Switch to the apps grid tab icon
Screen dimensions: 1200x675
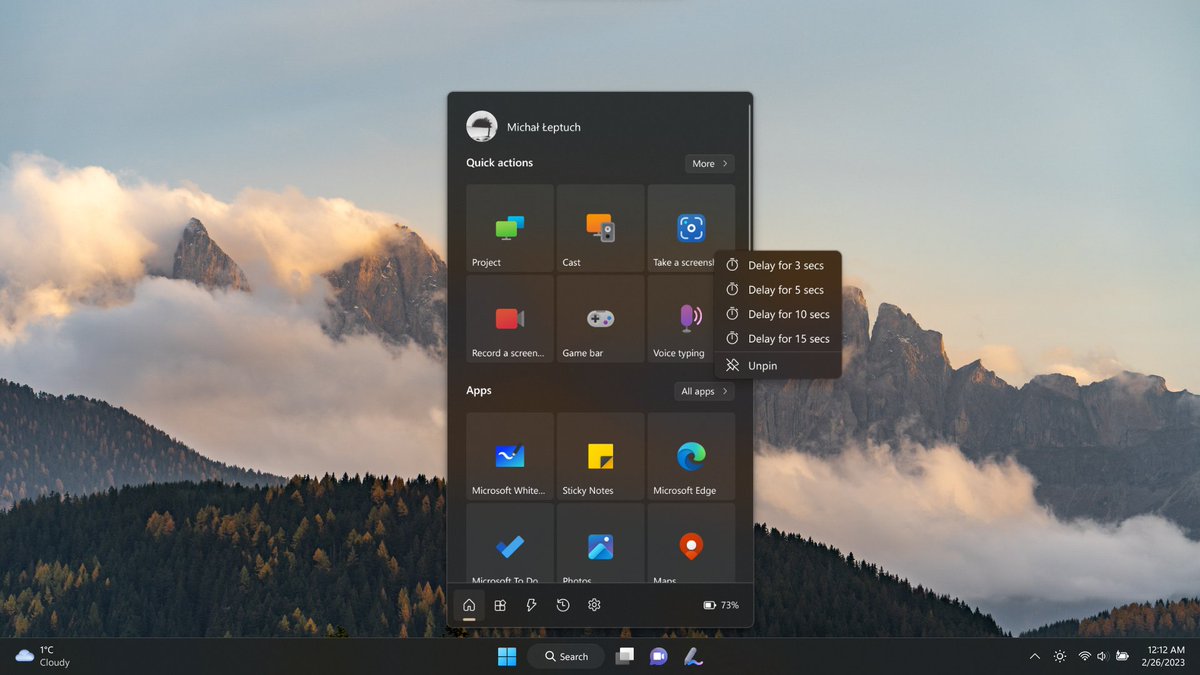pyautogui.click(x=500, y=605)
